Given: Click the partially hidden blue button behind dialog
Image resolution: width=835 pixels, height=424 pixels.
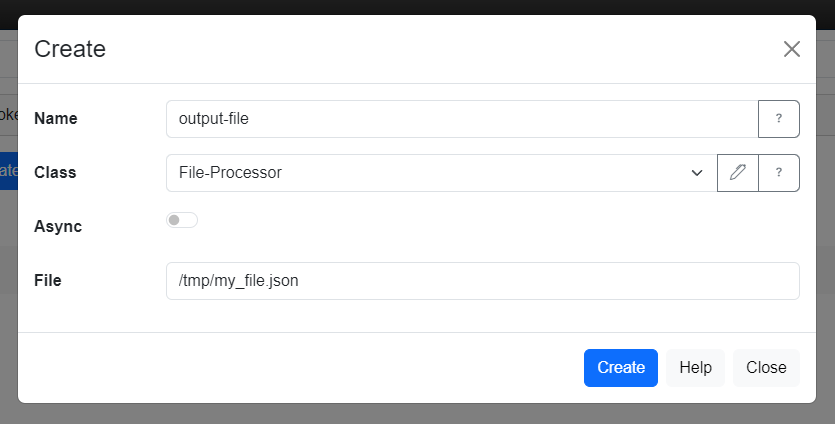Looking at the screenshot, I should click(x=8, y=170).
